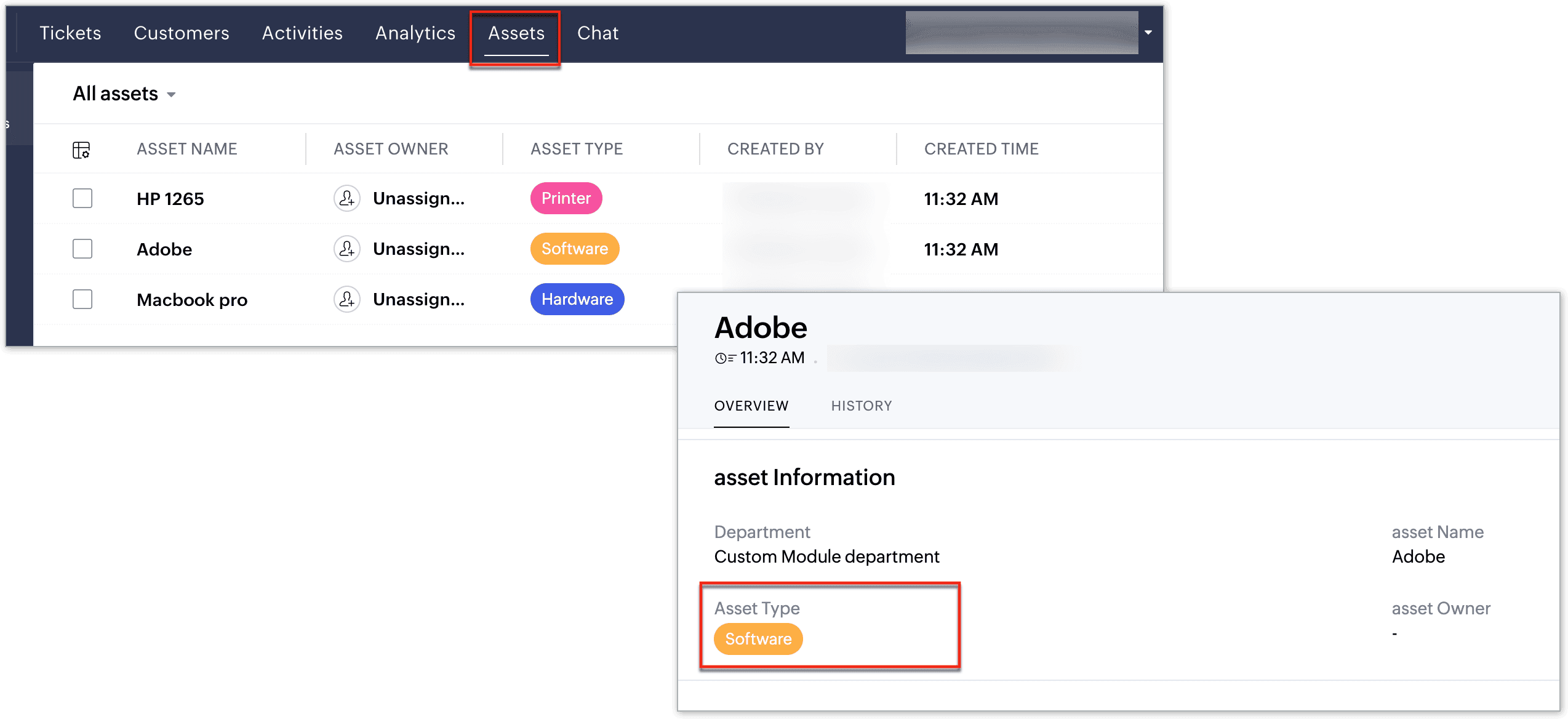
Task: Tick the Adobe row checkbox
Action: click(82, 249)
